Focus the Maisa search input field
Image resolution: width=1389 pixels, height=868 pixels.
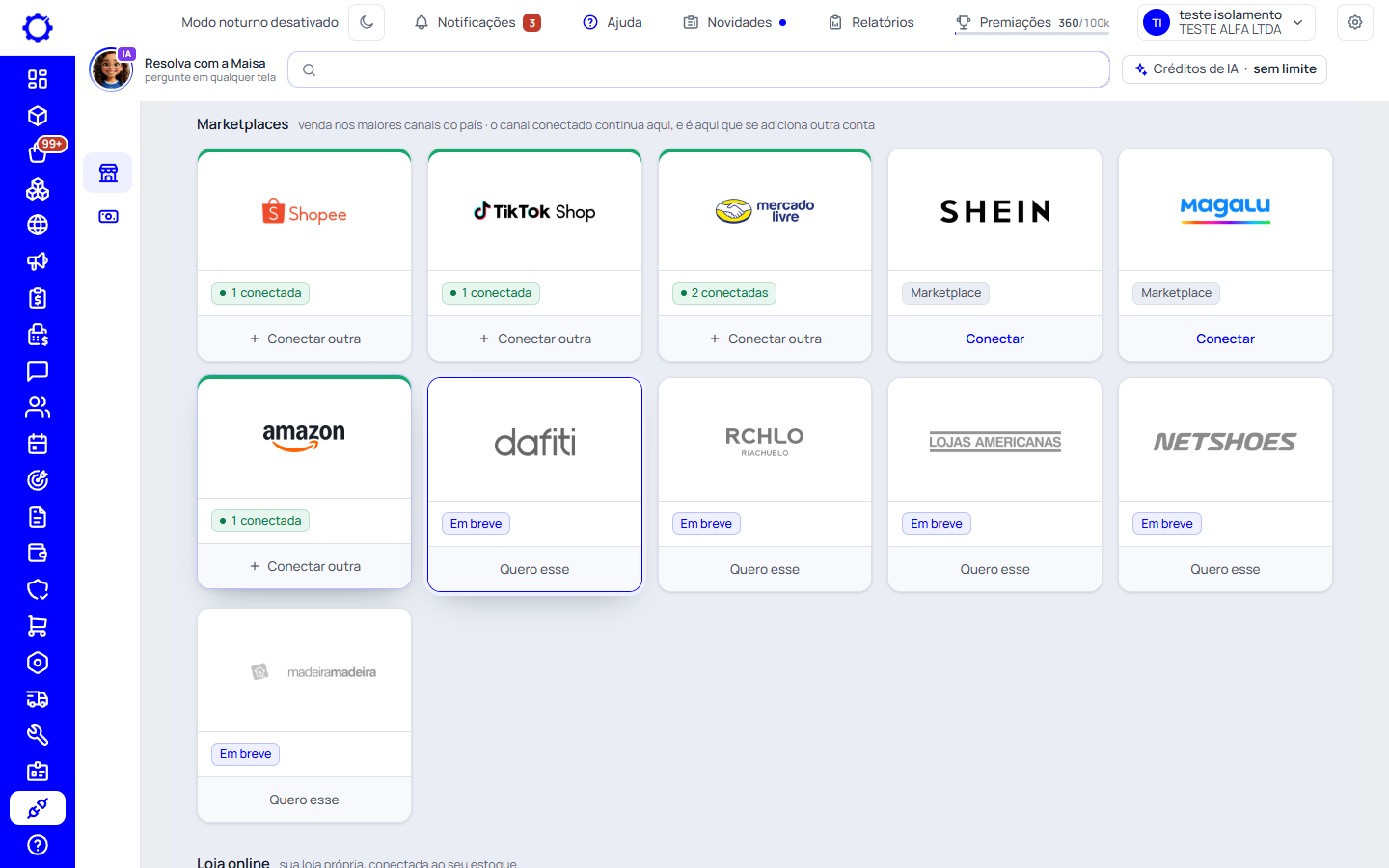pos(698,69)
